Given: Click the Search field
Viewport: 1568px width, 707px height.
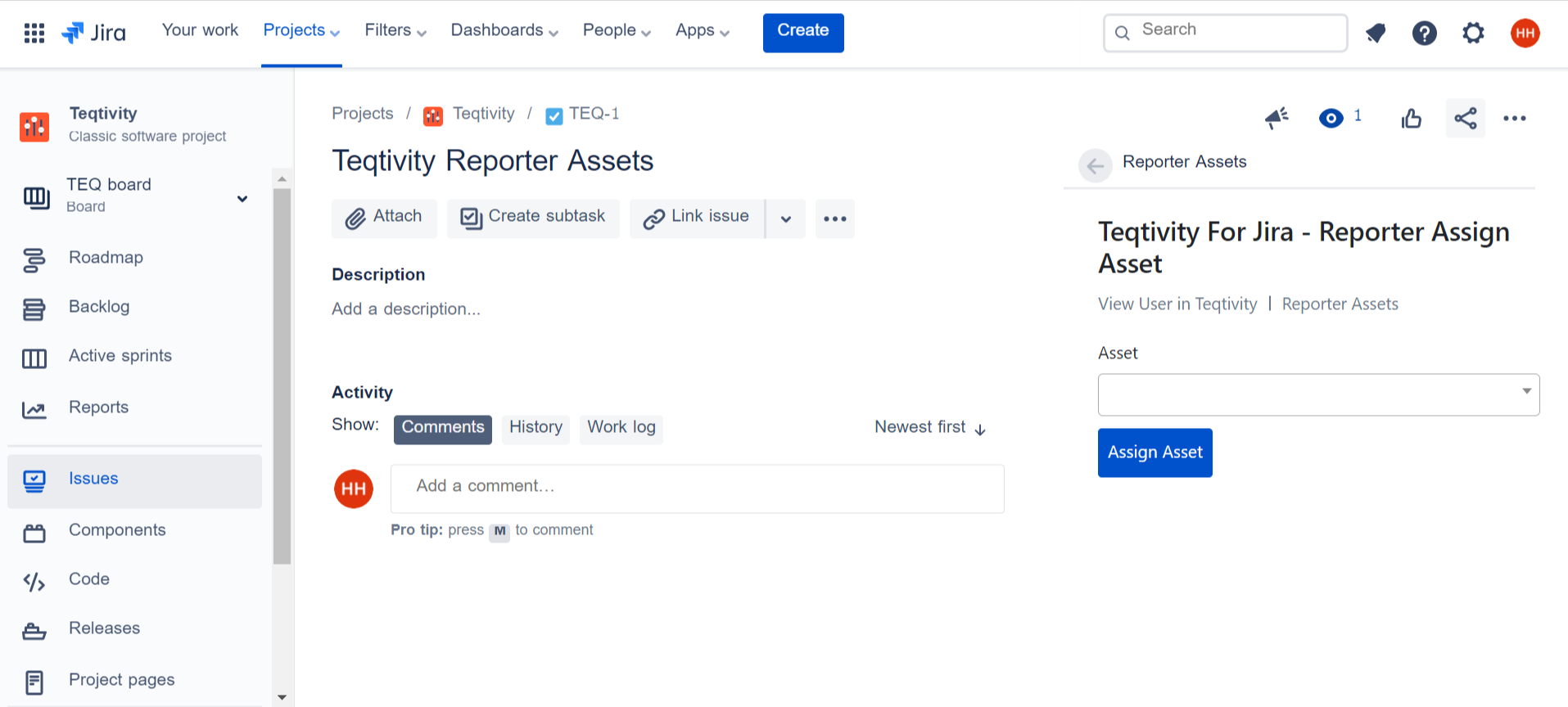Looking at the screenshot, I should (1225, 33).
